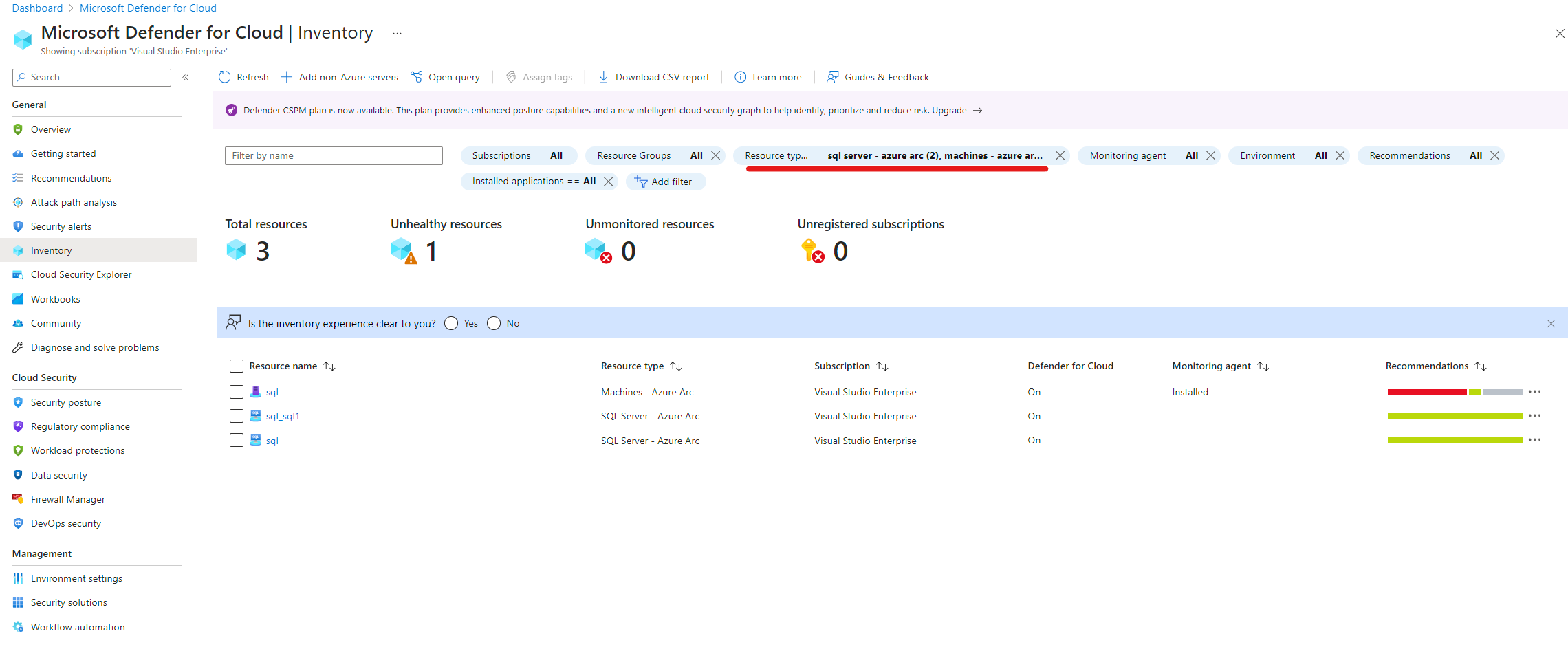
Task: Open Guides & Feedback icon
Action: pyautogui.click(x=832, y=77)
